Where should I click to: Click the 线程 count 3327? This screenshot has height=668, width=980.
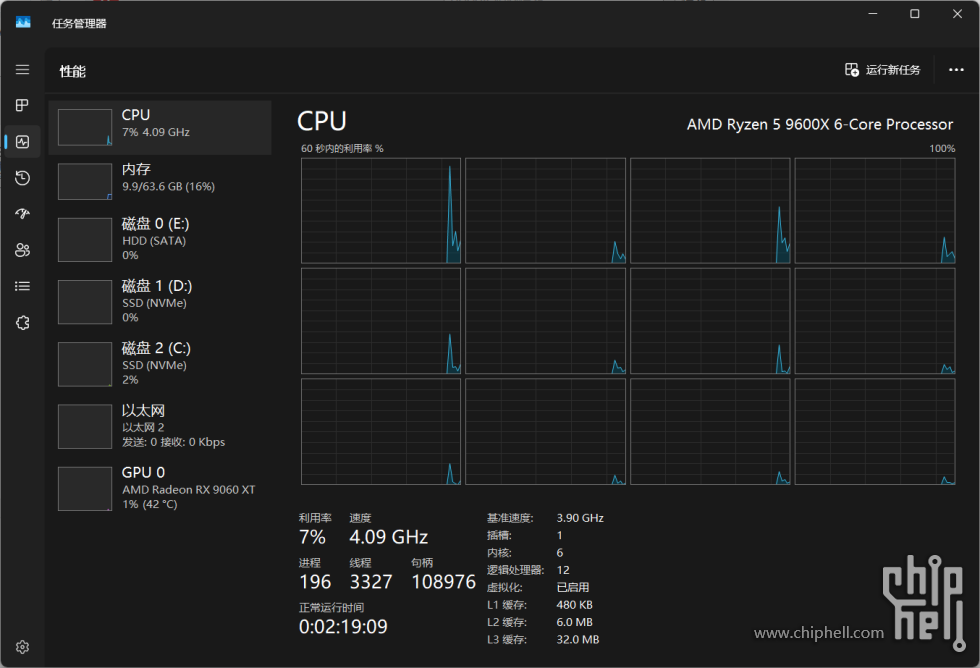tap(371, 582)
